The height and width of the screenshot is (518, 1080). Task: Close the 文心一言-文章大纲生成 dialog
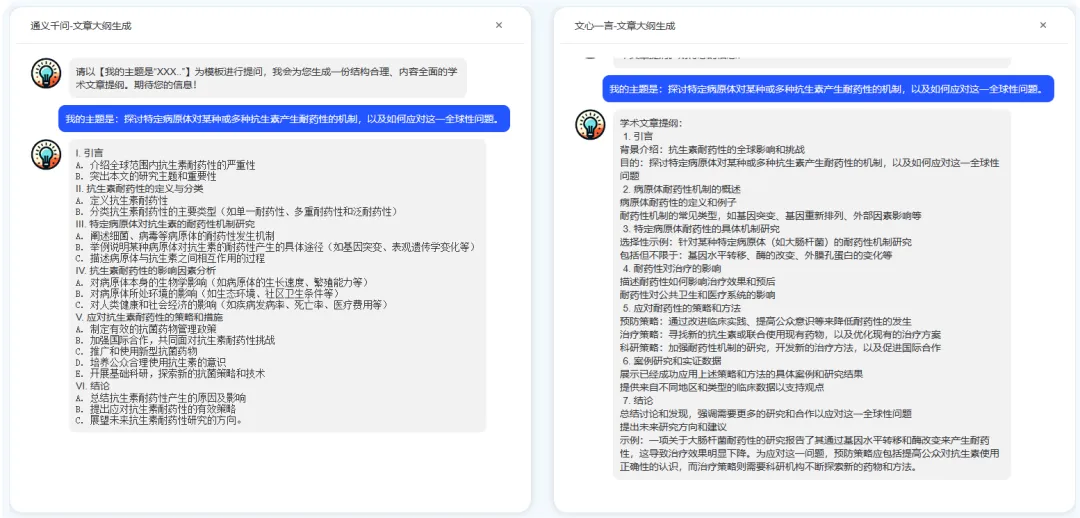point(1043,25)
